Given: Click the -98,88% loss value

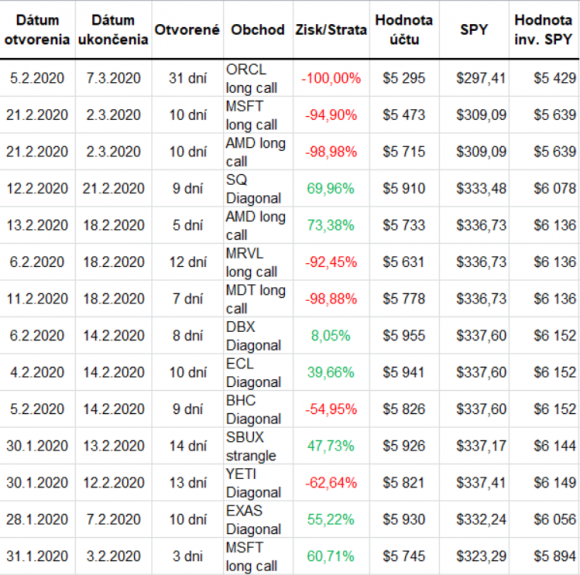Looking at the screenshot, I should [331, 299].
